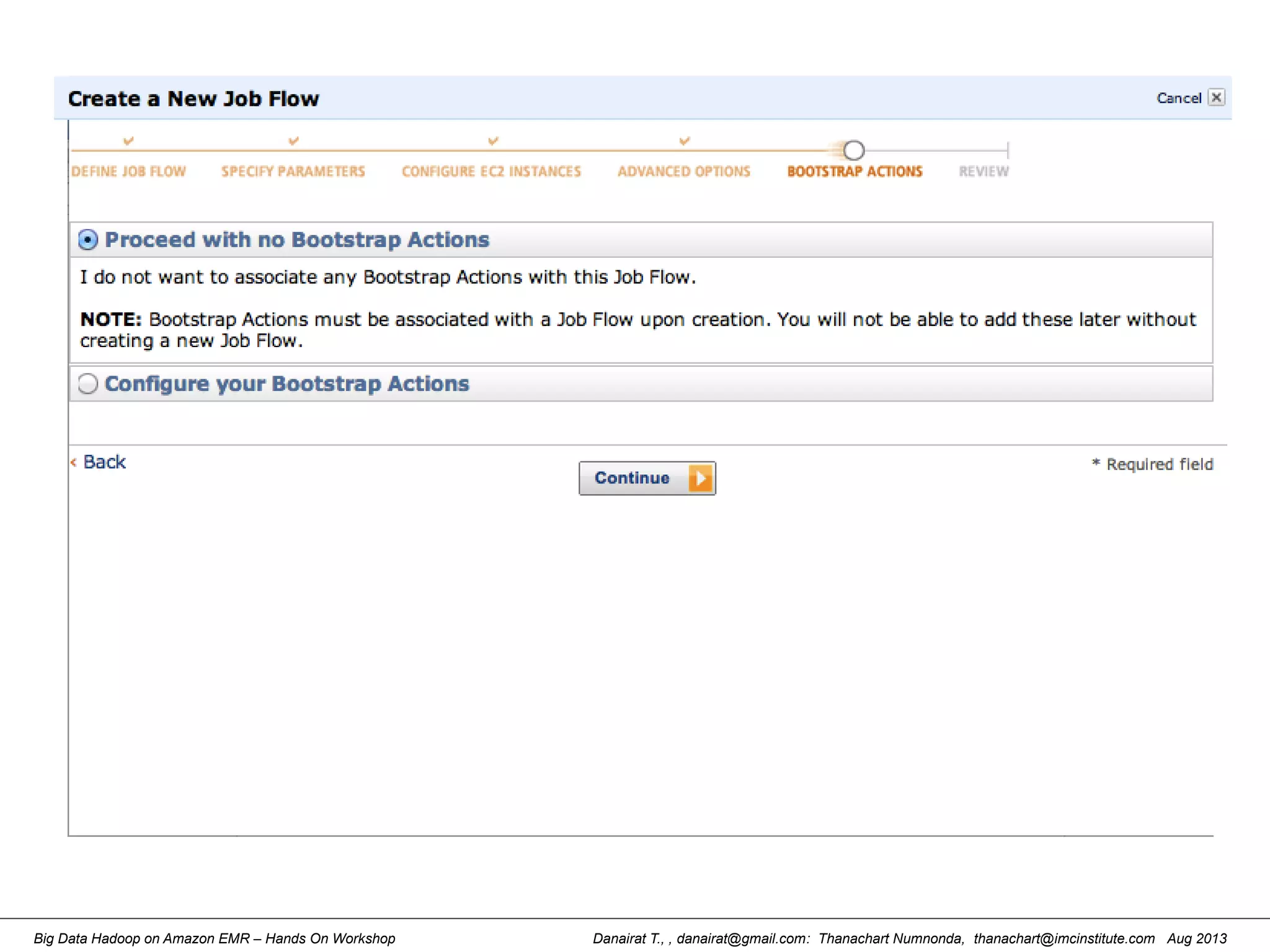Click 'Proceed with no Bootstrap Actions' heading
This screenshot has height=952, width=1270.
297,240
